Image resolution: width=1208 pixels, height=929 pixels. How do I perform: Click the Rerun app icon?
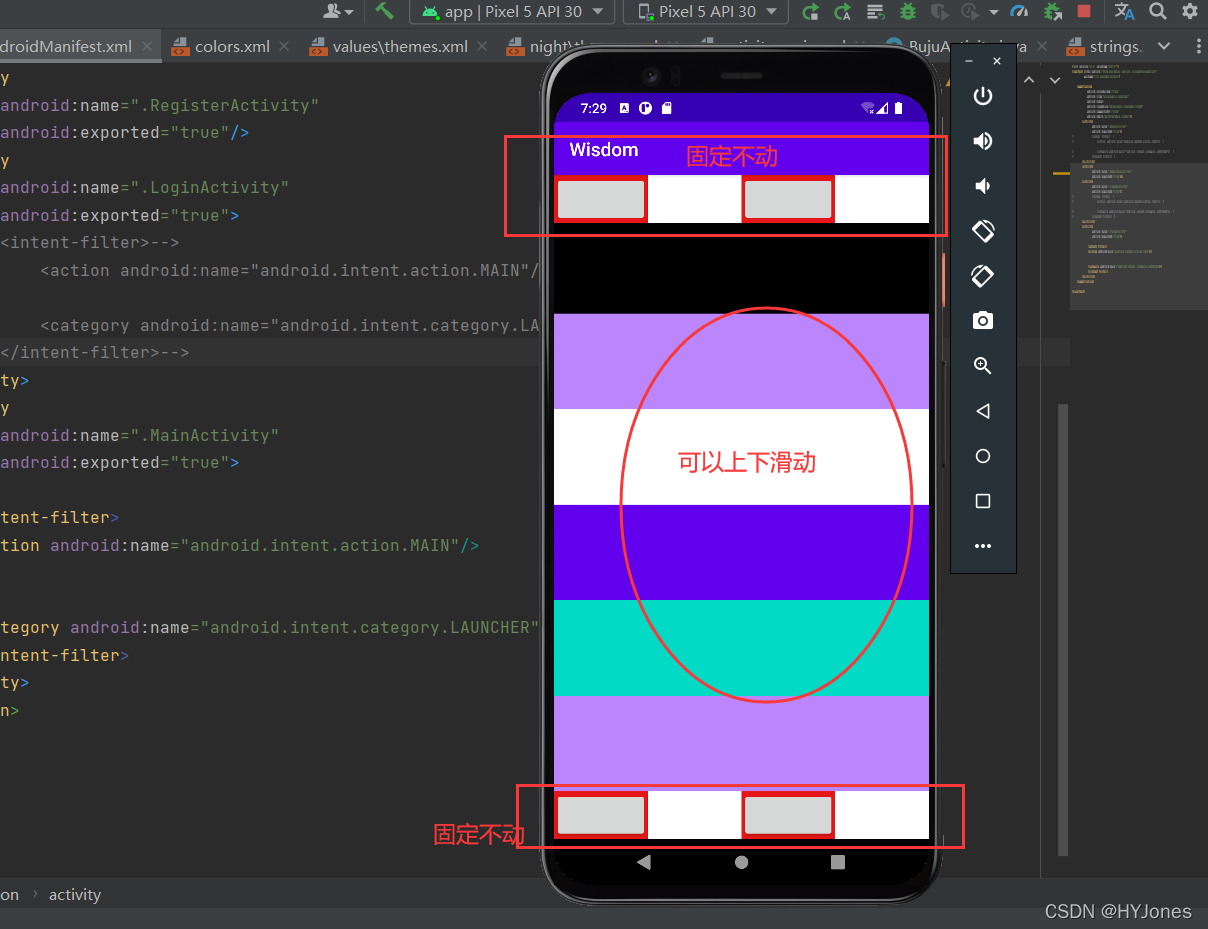click(811, 12)
